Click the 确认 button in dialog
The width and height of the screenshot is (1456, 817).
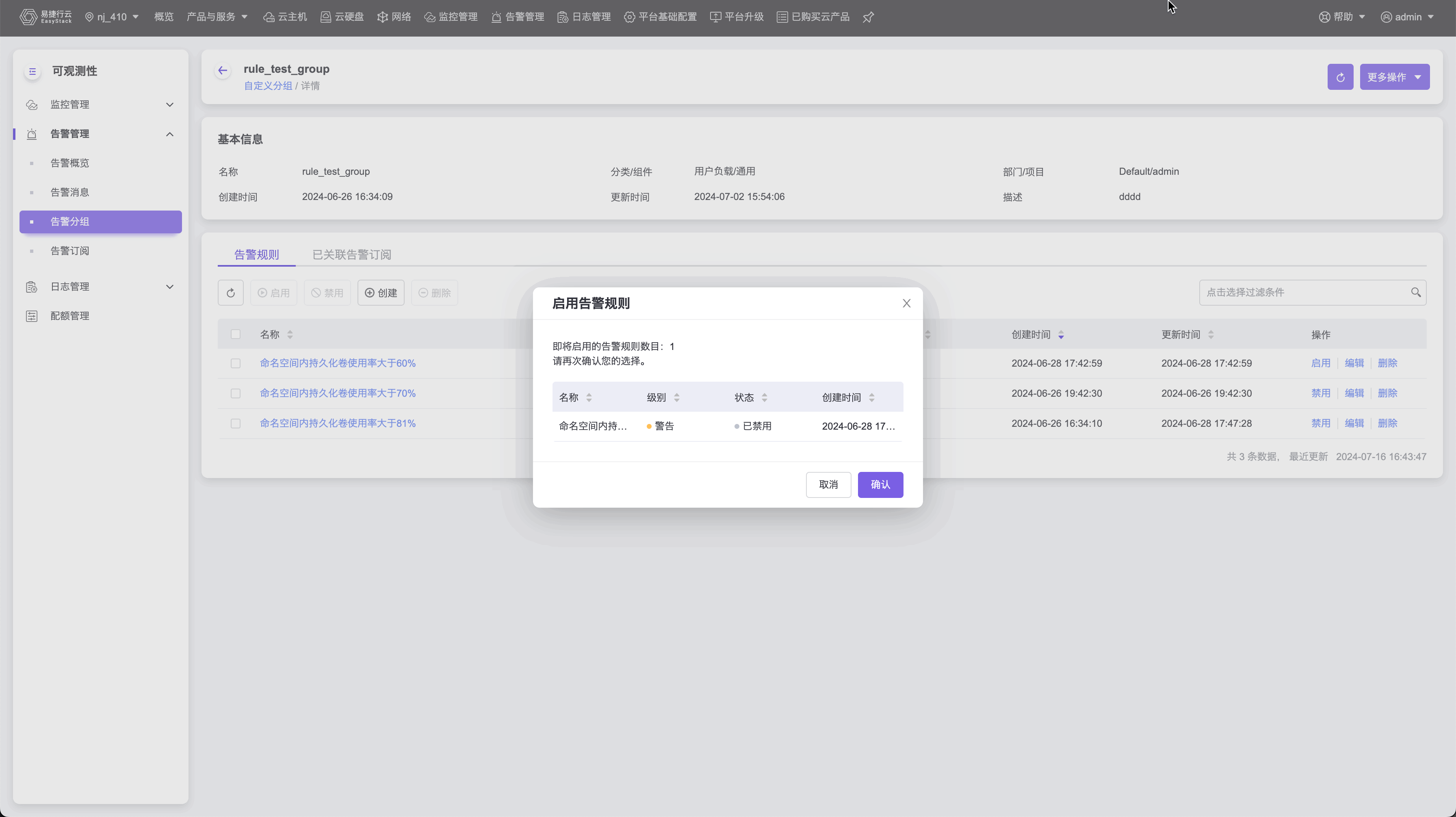point(880,485)
